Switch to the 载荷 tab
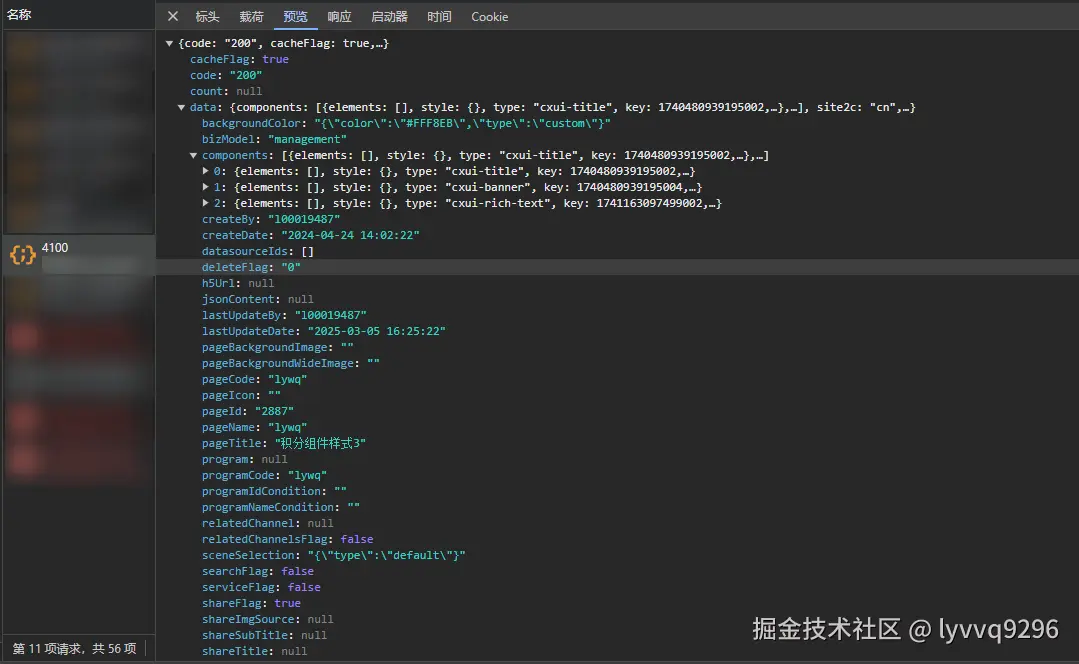Viewport: 1079px width, 664px height. 251,17
